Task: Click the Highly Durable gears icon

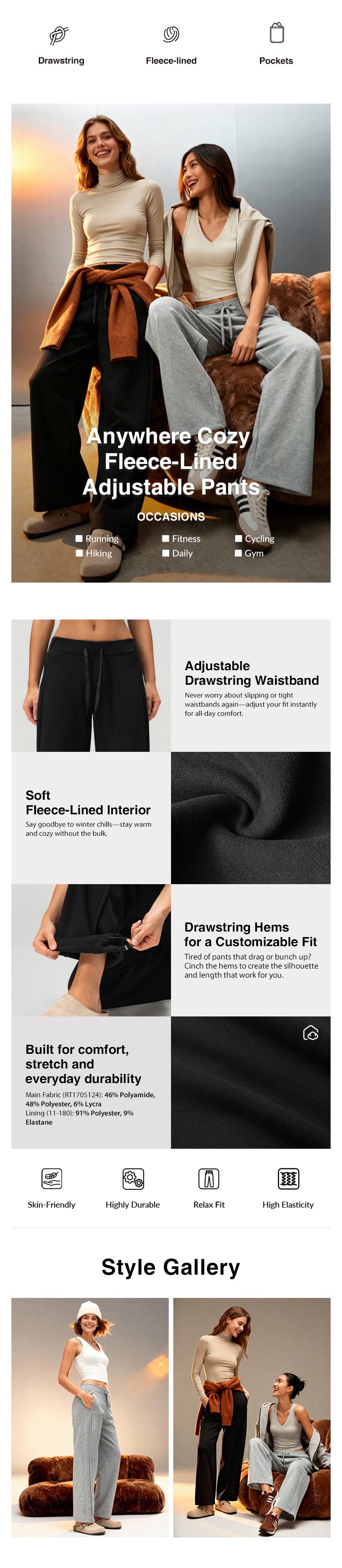Action: (x=133, y=1179)
